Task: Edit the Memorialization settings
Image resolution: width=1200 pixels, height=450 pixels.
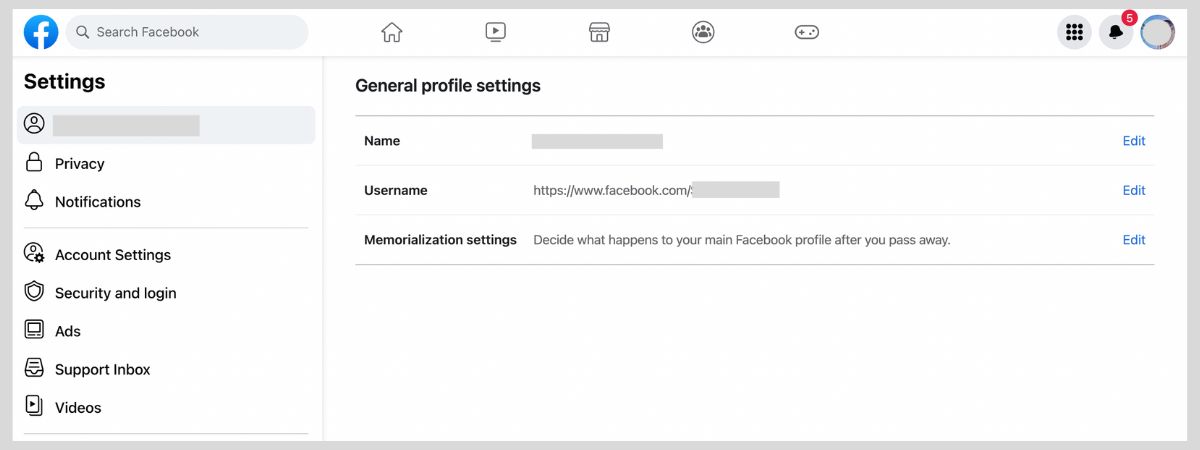Action: tap(1133, 240)
